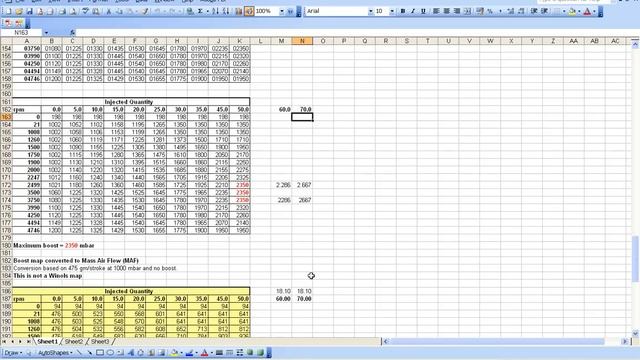Click horizontal scrollbar right arrow
Screen dimensions: 640x360
624,341
